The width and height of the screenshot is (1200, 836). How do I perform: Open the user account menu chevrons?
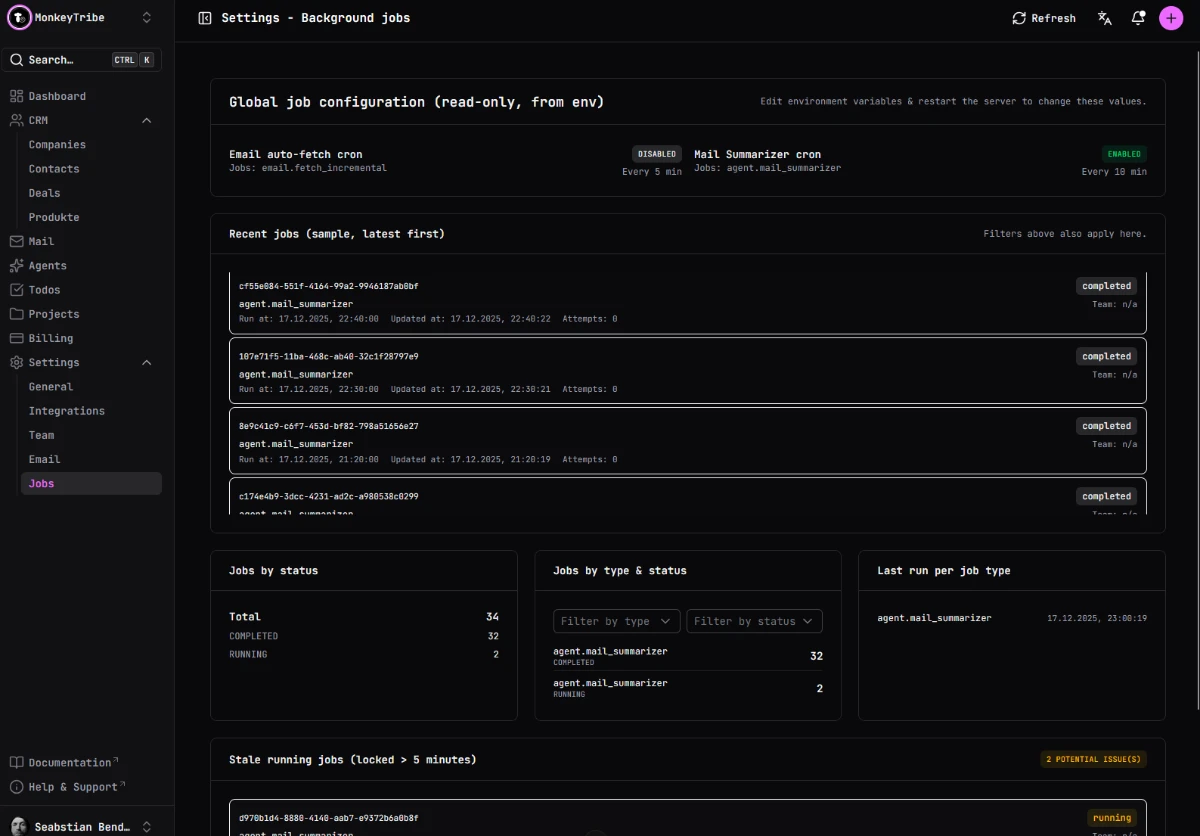[147, 827]
